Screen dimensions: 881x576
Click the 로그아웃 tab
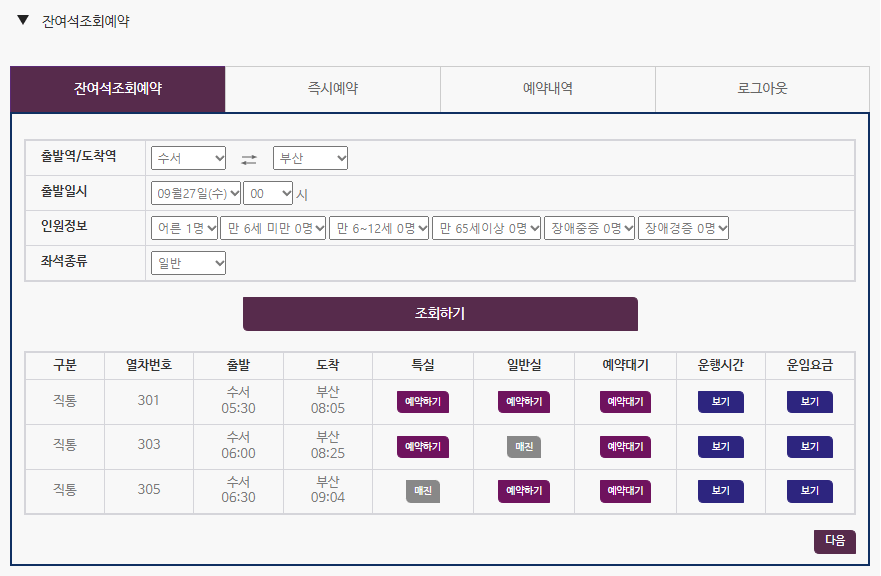(x=763, y=89)
